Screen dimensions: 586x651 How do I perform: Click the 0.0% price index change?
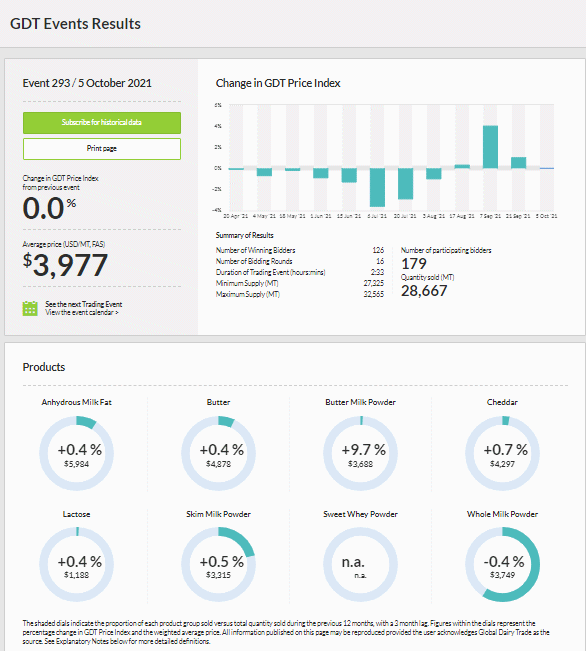[x=49, y=208]
